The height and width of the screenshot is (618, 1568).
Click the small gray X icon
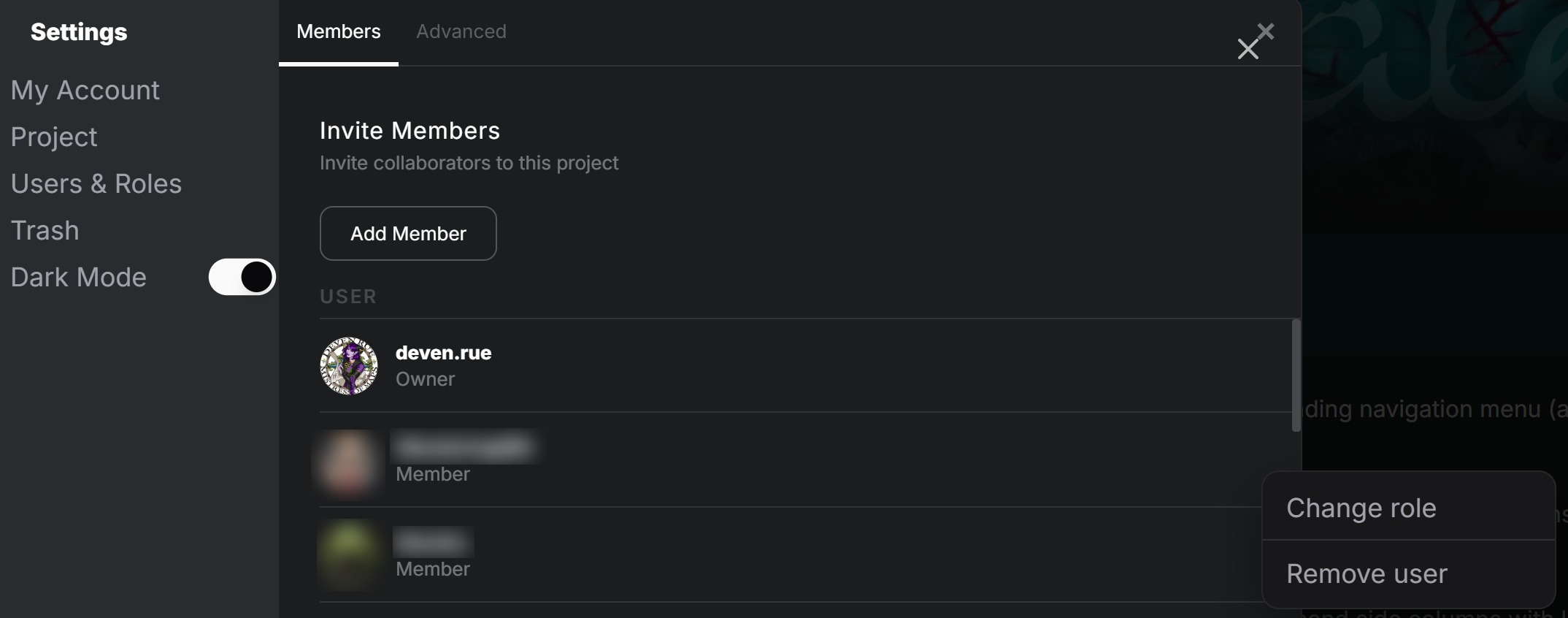1267,31
